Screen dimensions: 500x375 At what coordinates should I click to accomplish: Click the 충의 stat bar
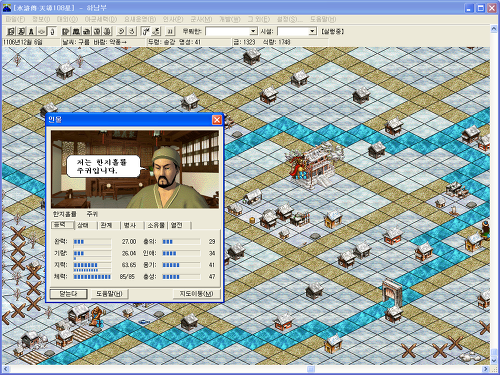[x=181, y=242]
